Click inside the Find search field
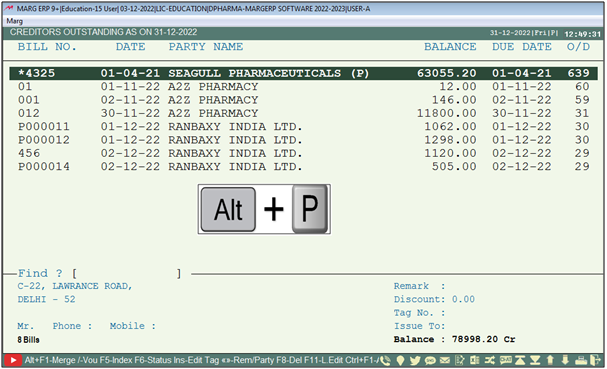607x369 pixels. (128, 273)
